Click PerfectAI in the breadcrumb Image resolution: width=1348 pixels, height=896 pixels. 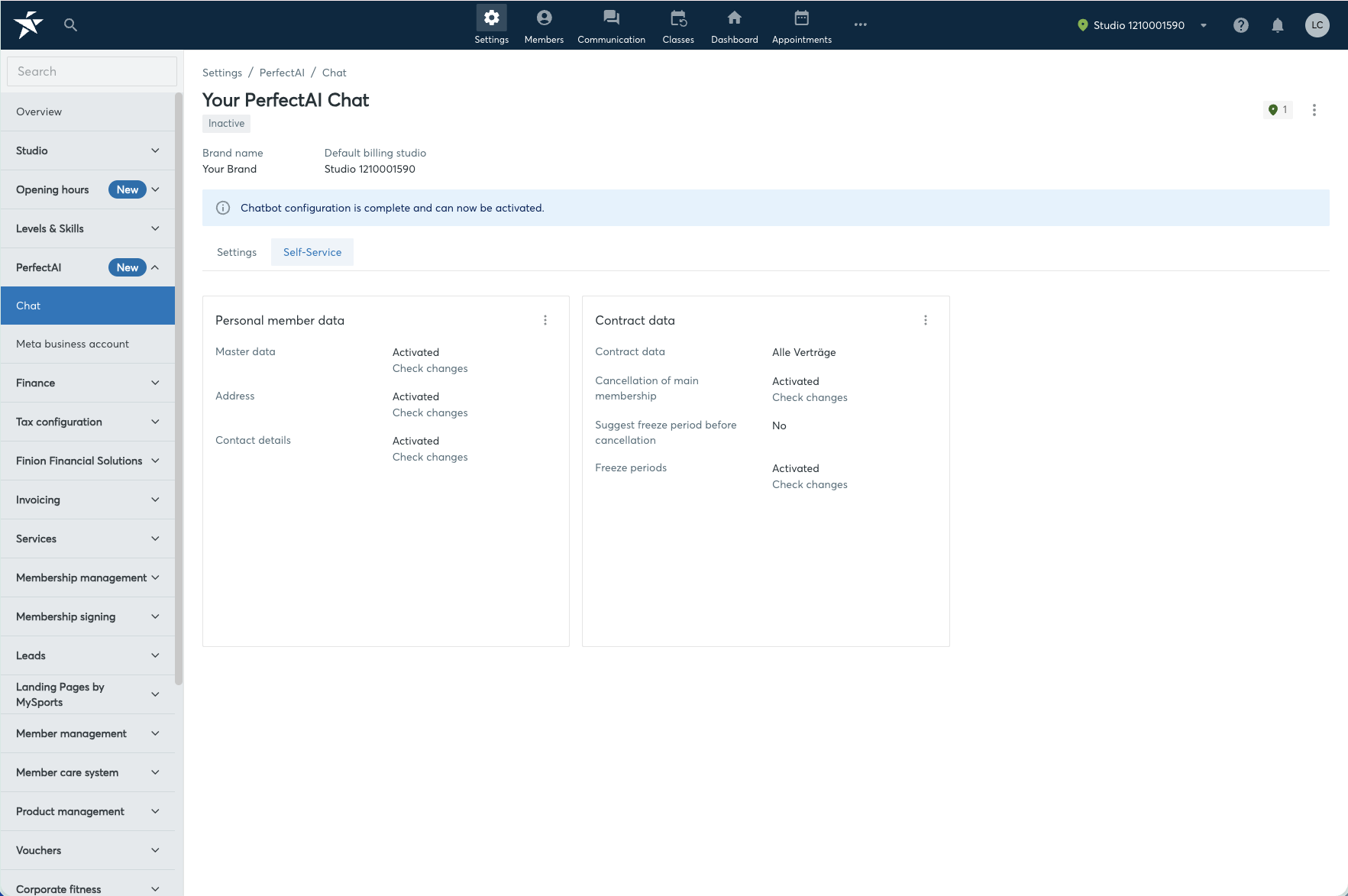point(282,73)
